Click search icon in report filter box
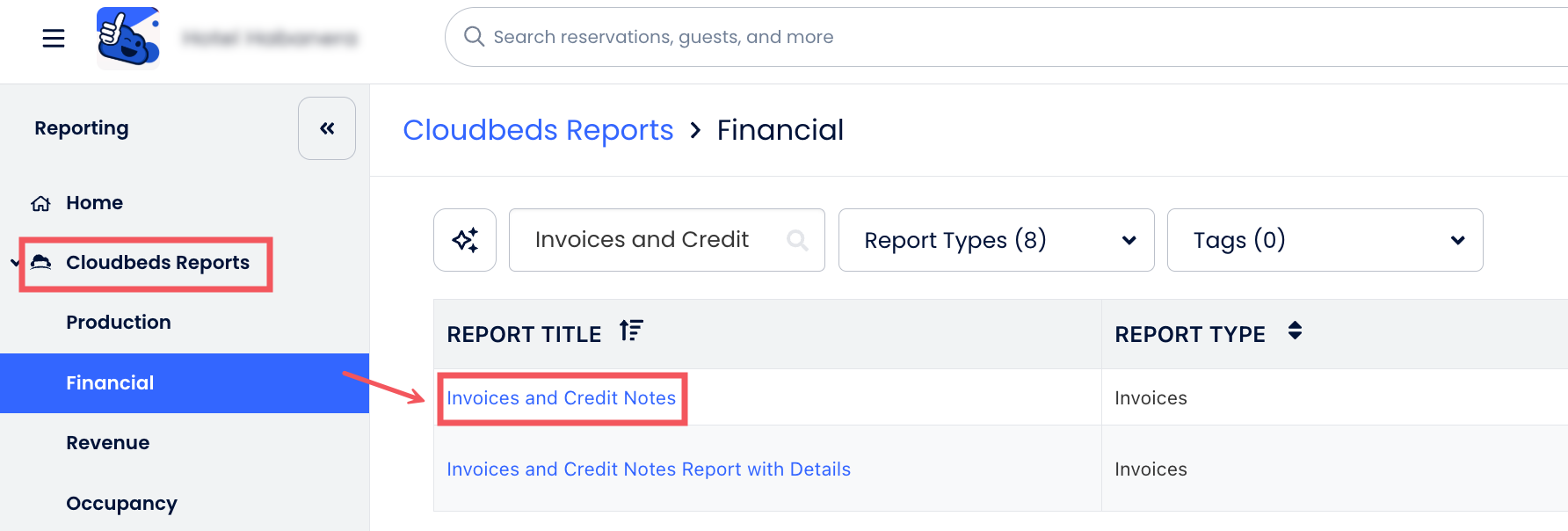This screenshot has height=531, width=1568. 797,240
